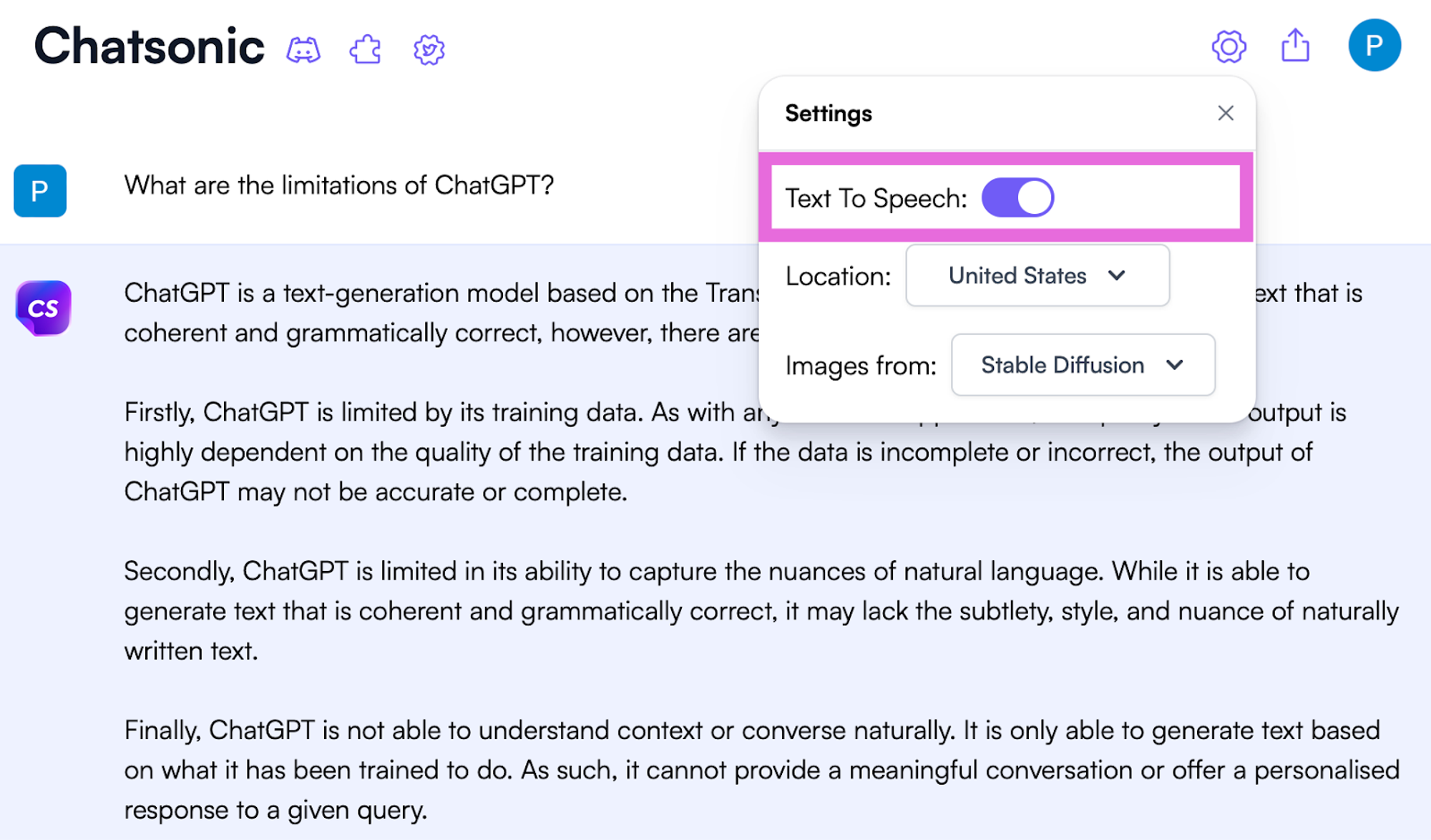Image resolution: width=1431 pixels, height=840 pixels.
Task: Click the Chatsonic CS response avatar
Action: [43, 307]
